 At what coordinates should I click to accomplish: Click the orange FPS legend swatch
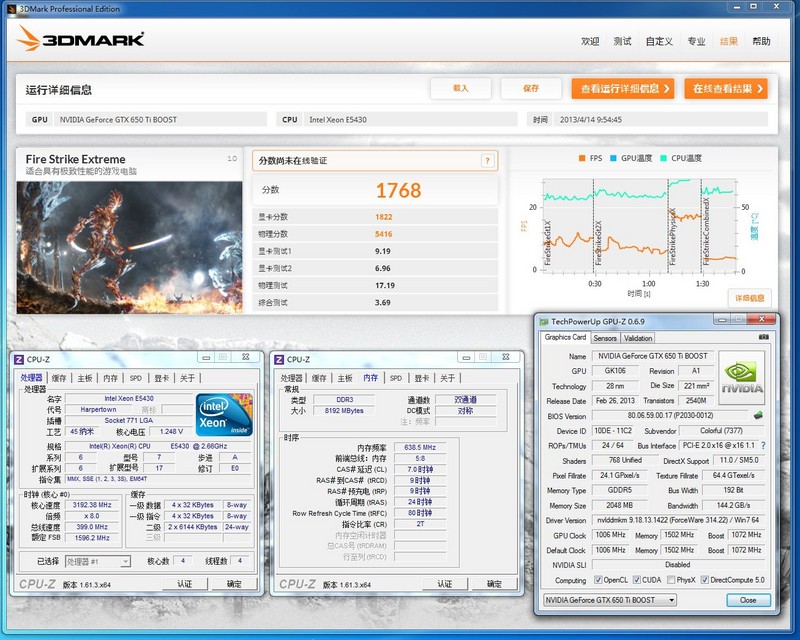[x=582, y=158]
